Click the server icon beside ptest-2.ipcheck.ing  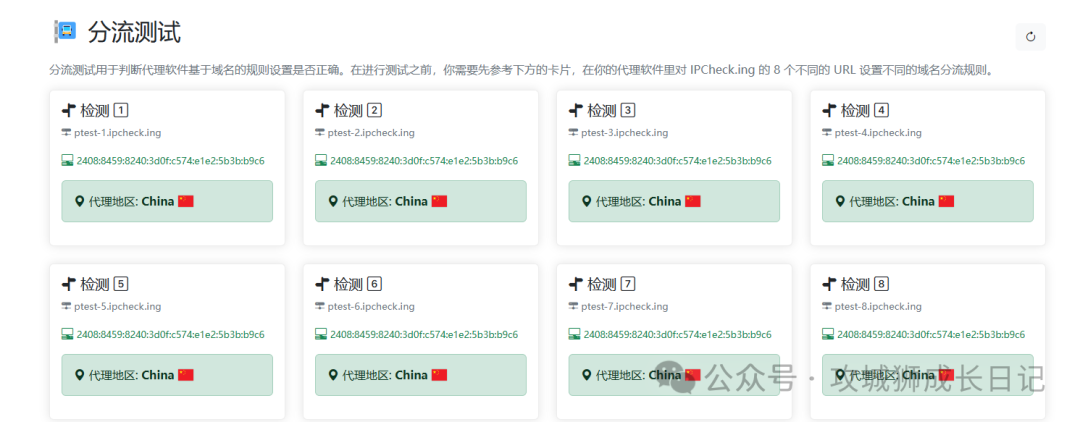pos(320,133)
